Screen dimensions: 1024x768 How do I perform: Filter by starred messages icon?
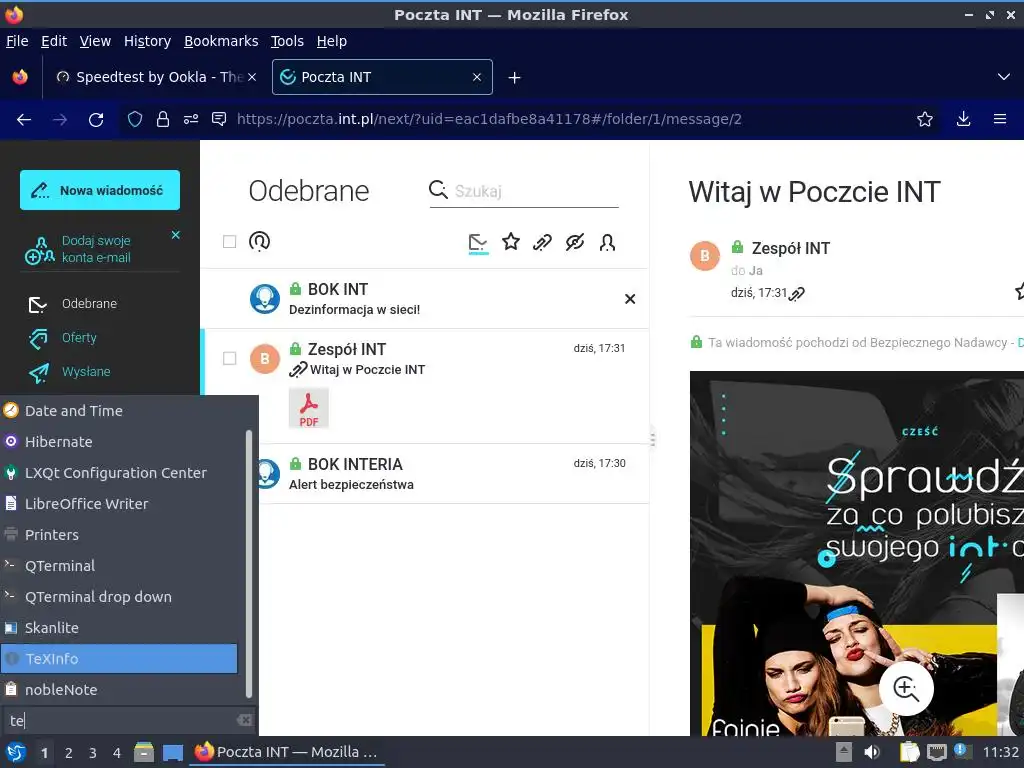[x=511, y=242]
